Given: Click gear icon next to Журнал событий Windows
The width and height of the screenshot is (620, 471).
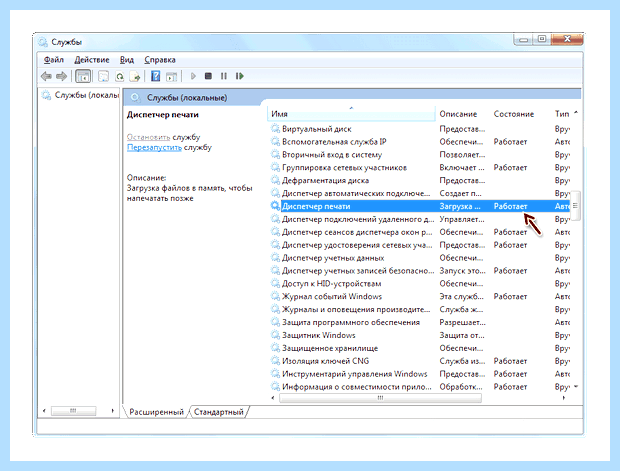Looking at the screenshot, I should [x=275, y=296].
